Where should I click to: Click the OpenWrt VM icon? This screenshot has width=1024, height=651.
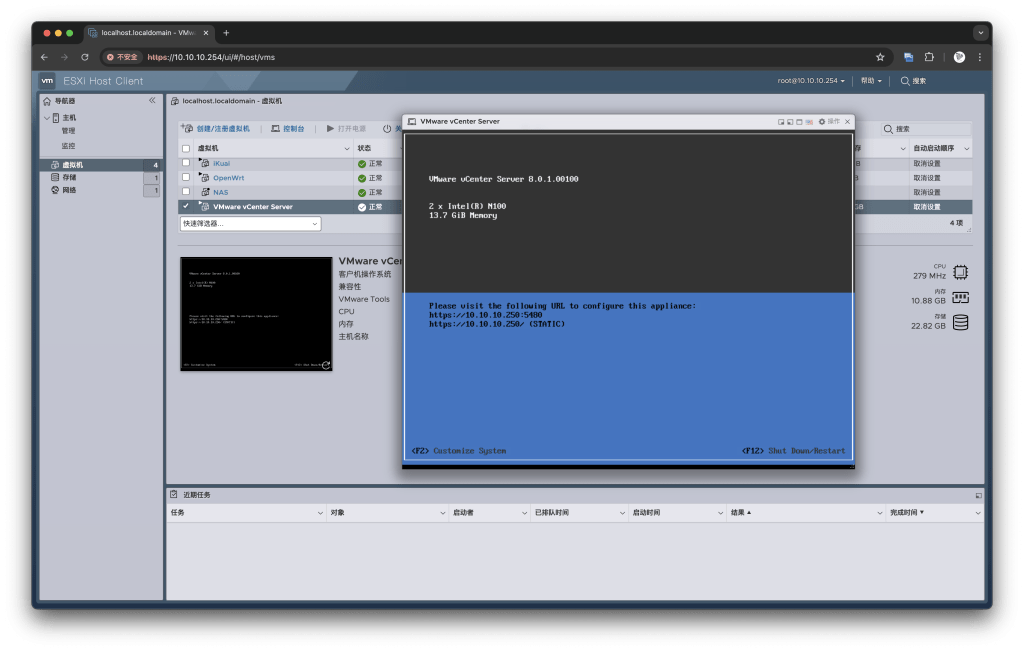[x=204, y=178]
